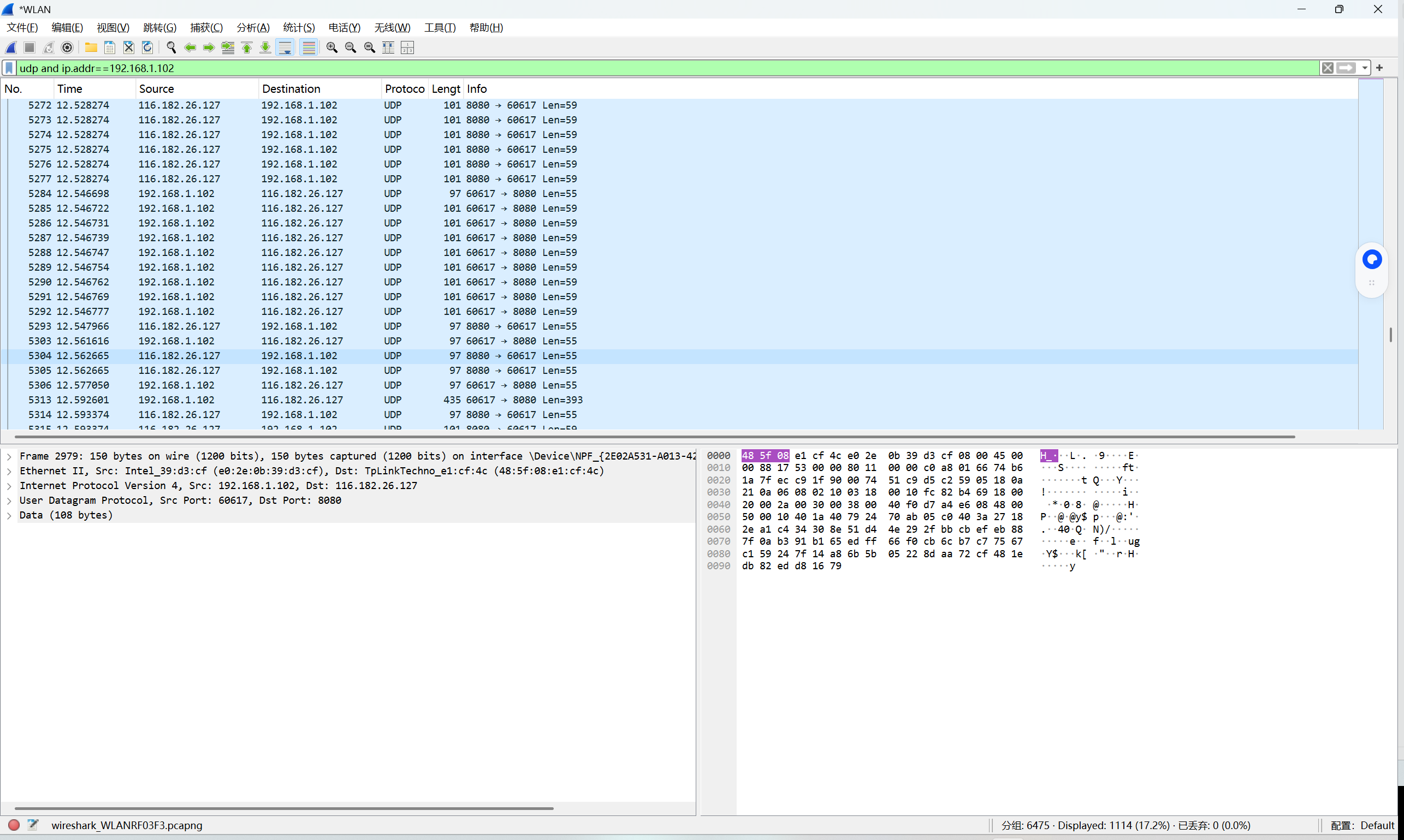The height and width of the screenshot is (840, 1404).
Task: Toggle auto-scroll during live capture
Action: (x=285, y=47)
